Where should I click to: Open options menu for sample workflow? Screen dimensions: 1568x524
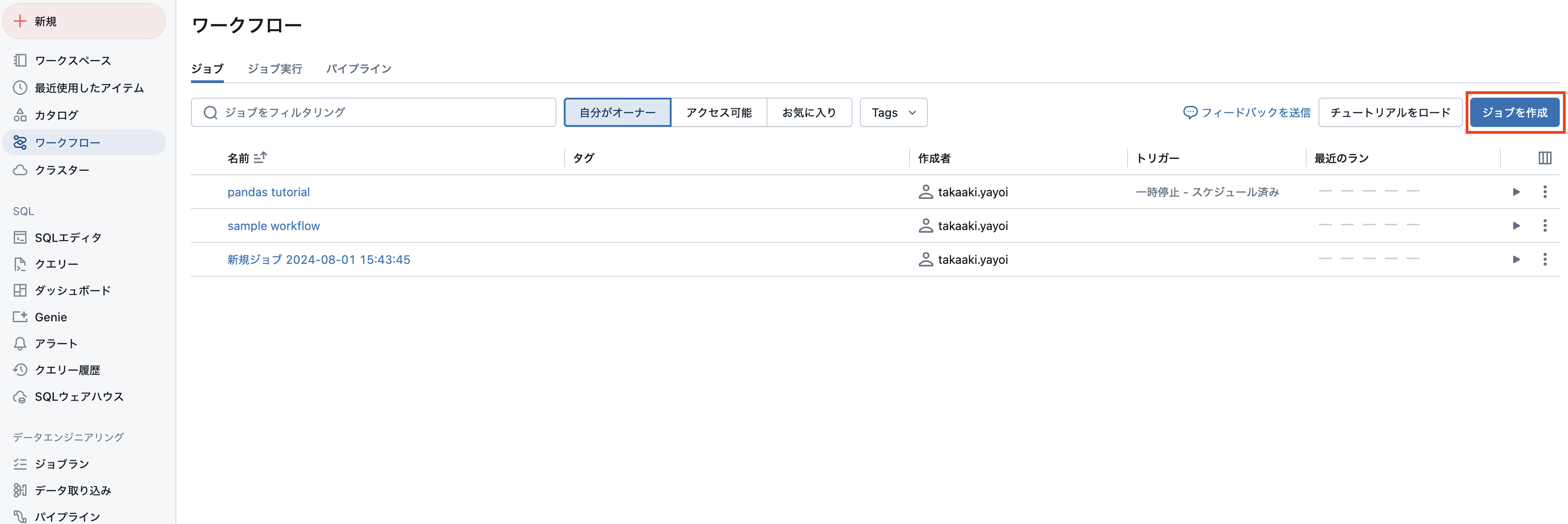click(1545, 225)
